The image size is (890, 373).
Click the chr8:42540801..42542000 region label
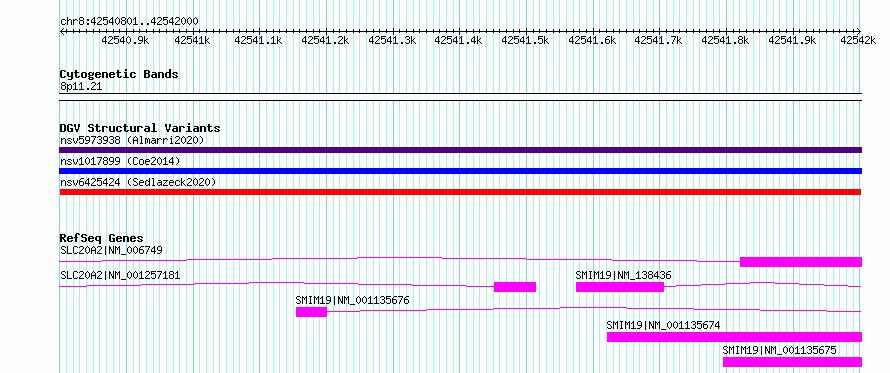point(129,21)
